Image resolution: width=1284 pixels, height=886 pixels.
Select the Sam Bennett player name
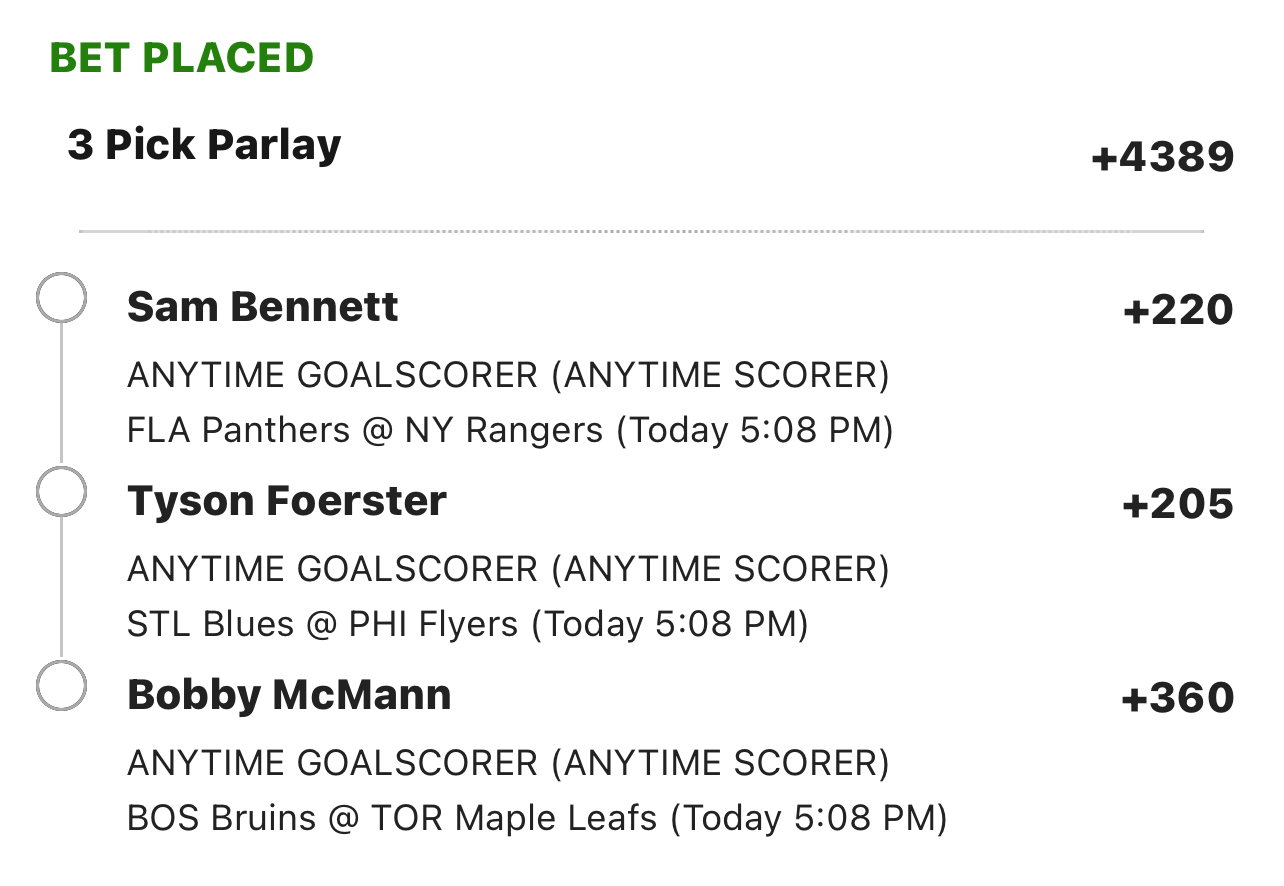[263, 307]
